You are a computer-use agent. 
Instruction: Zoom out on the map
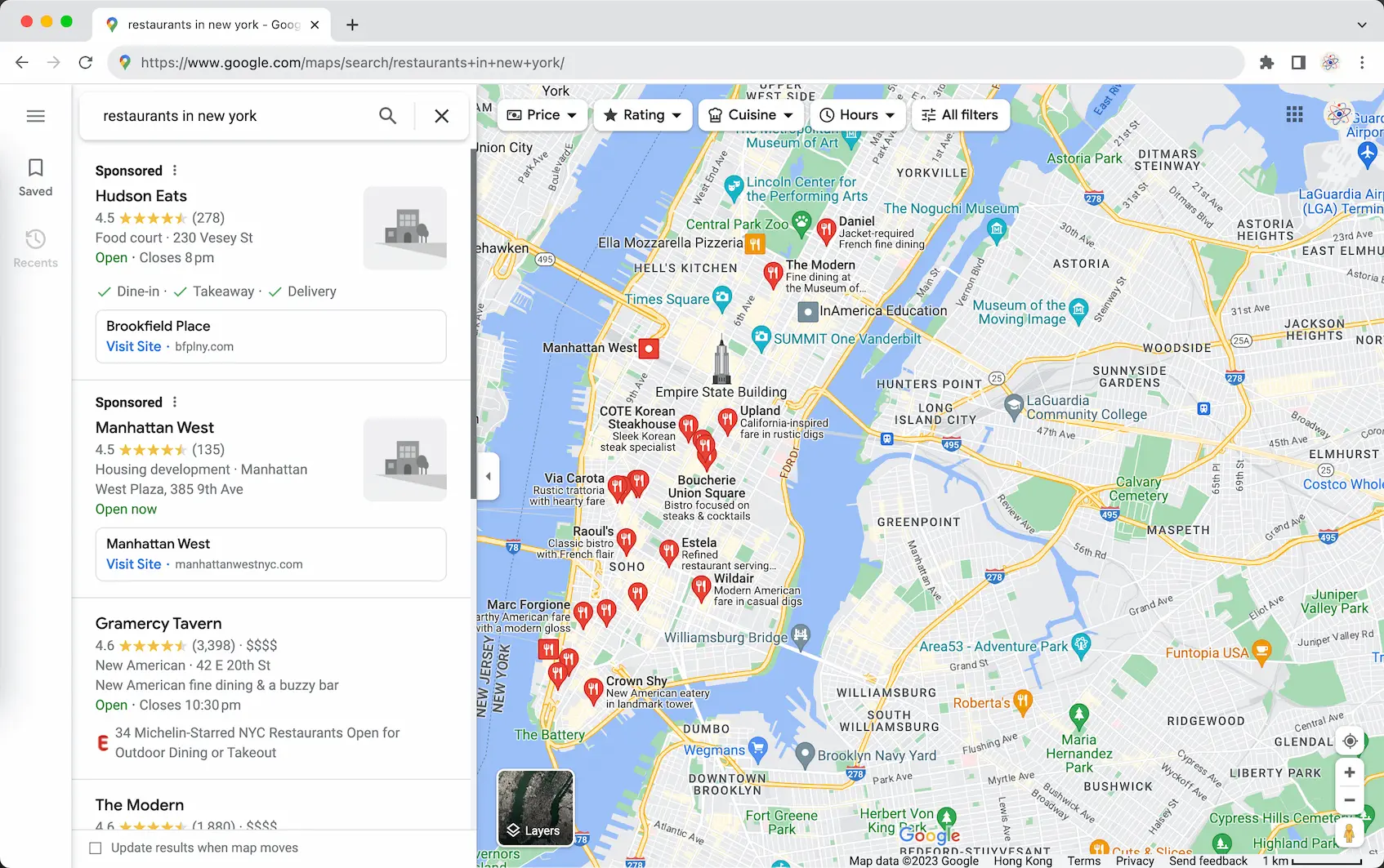(x=1350, y=800)
